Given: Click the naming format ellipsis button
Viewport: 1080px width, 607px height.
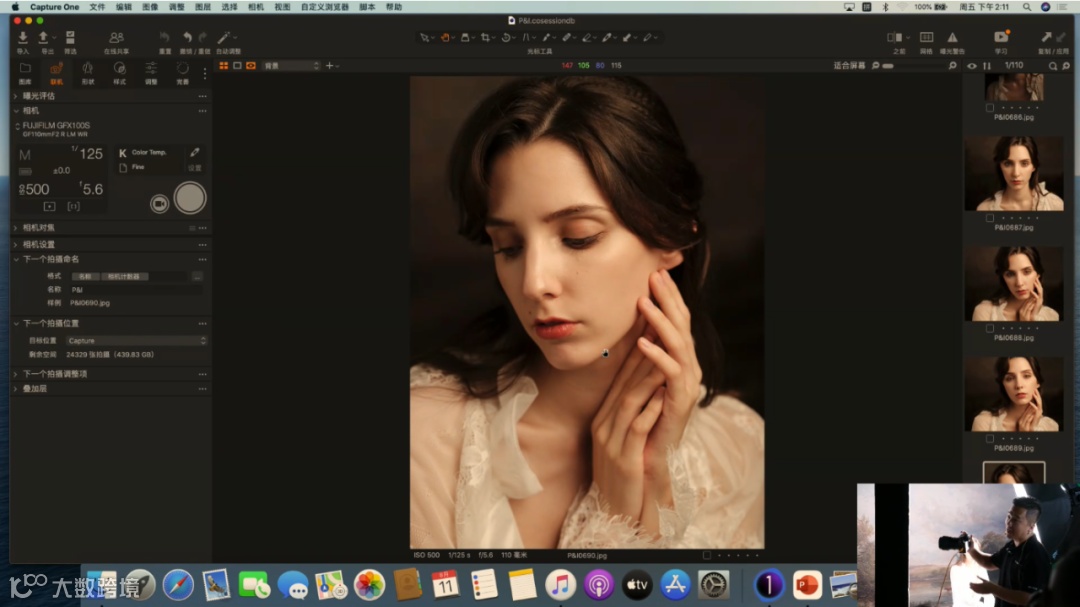Looking at the screenshot, I should (197, 276).
